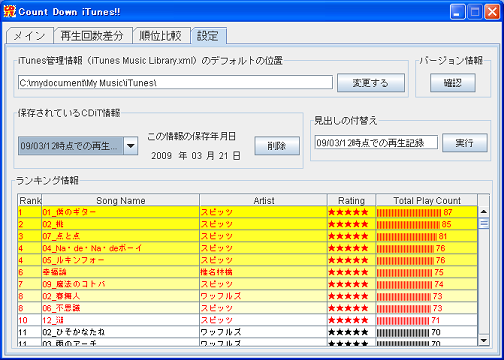Sort by Song Name column header
The image size is (504, 360).
(x=120, y=200)
